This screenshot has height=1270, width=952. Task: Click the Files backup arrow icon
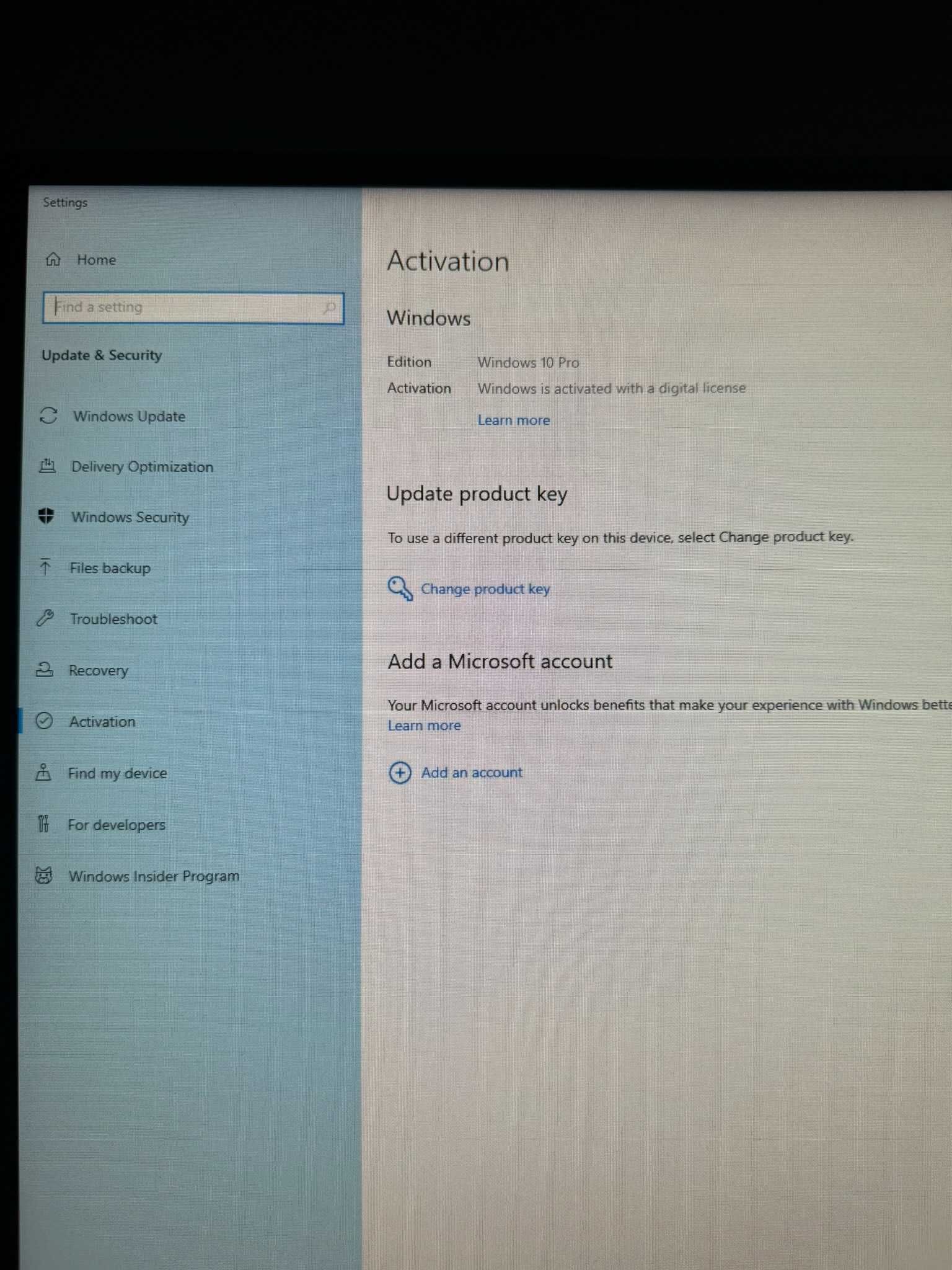pos(45,567)
